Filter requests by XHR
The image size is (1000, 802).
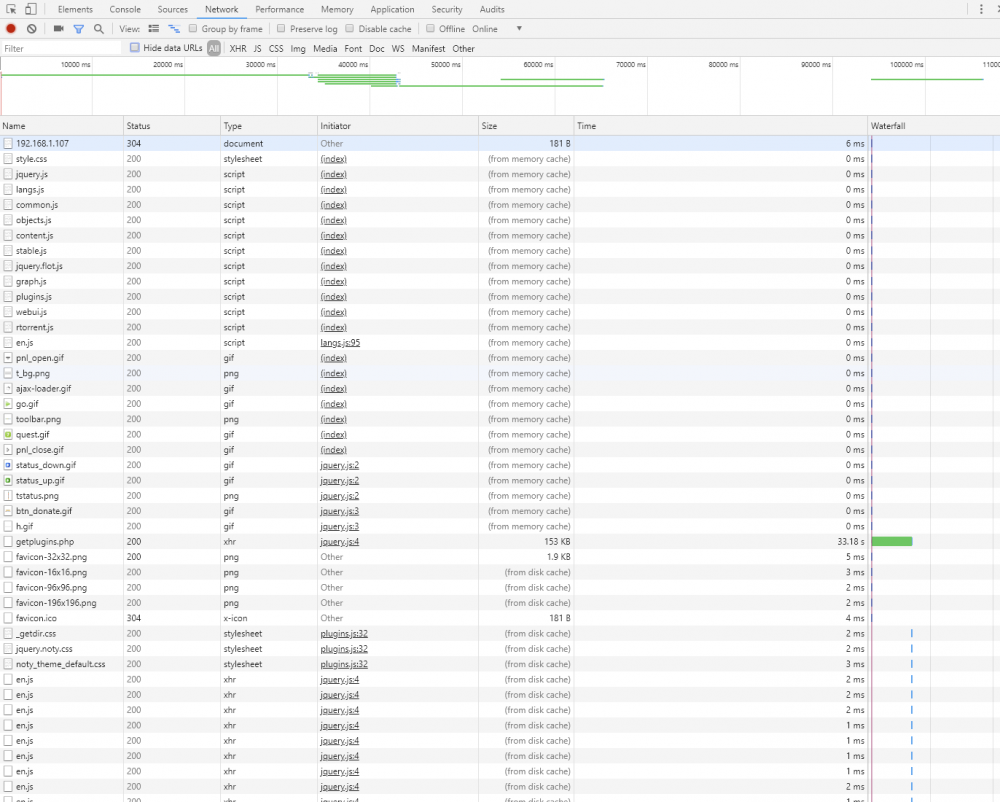click(238, 48)
